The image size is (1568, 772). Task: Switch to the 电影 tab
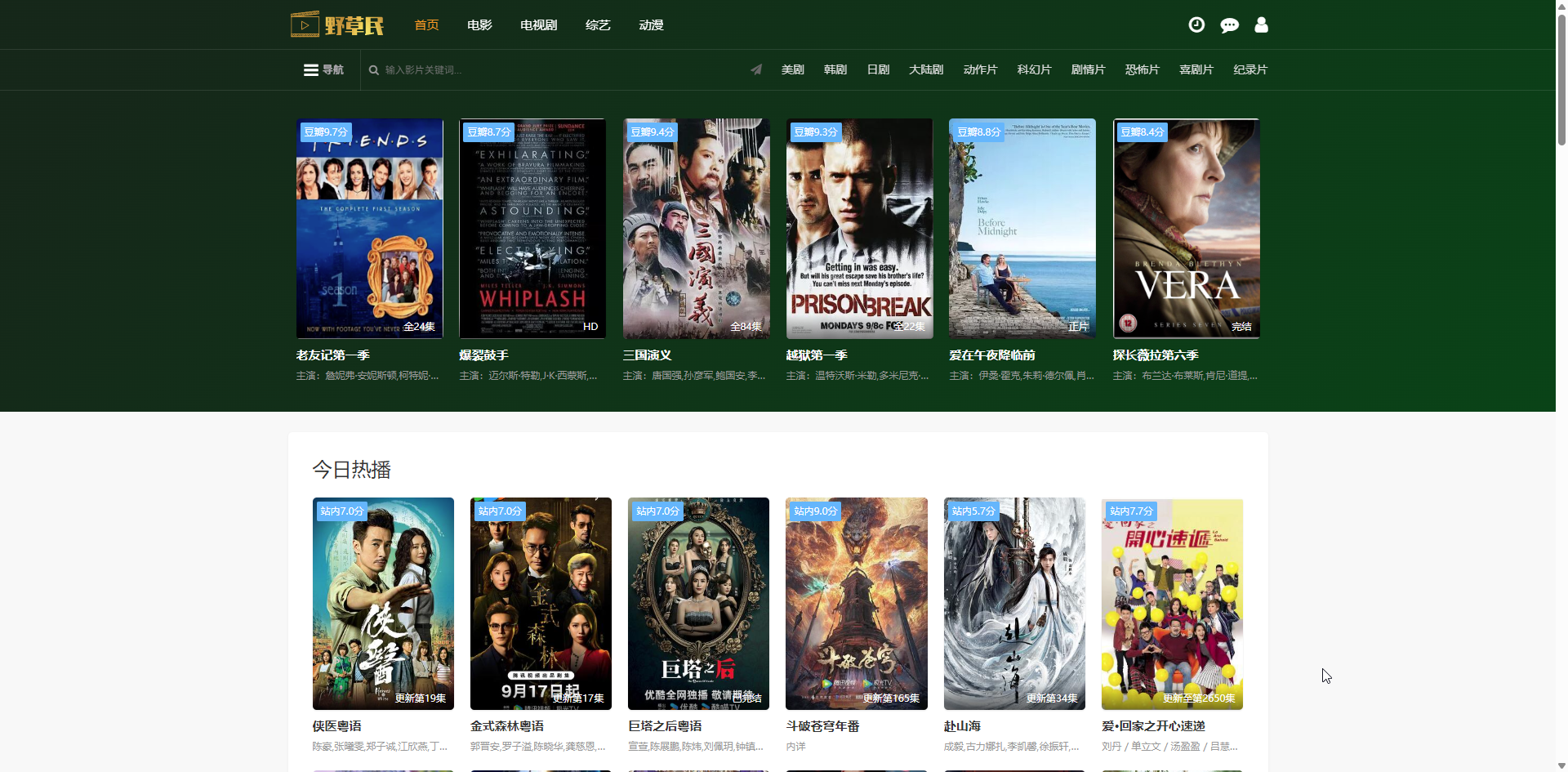pos(479,25)
